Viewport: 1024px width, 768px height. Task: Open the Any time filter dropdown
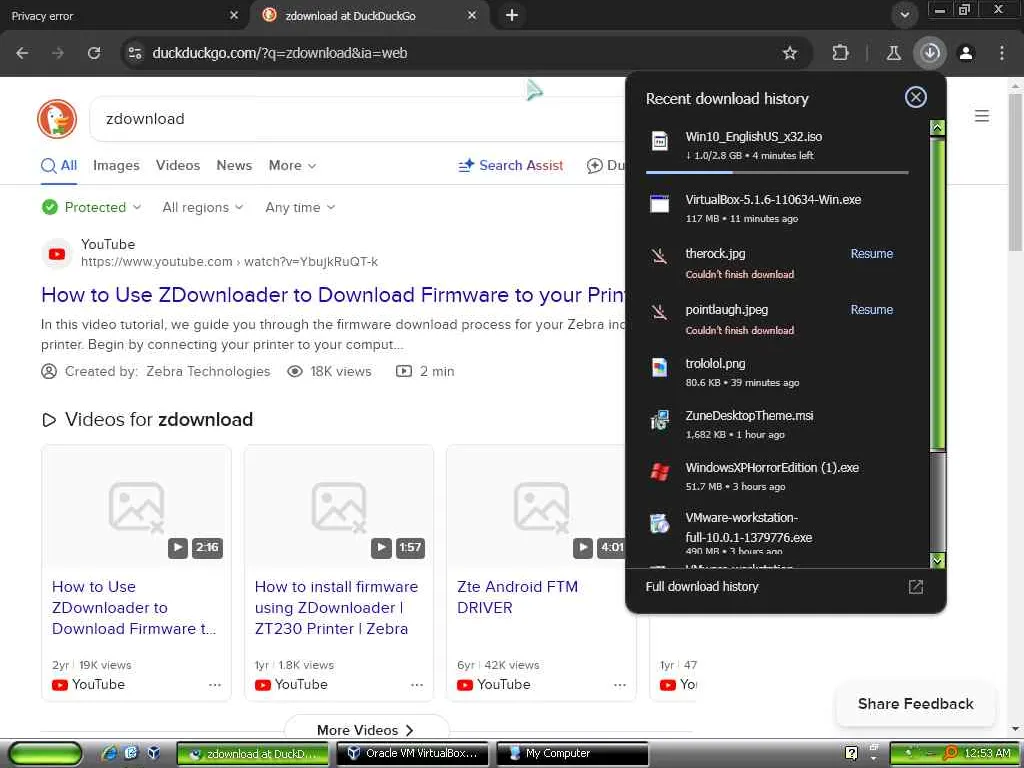[x=300, y=207]
